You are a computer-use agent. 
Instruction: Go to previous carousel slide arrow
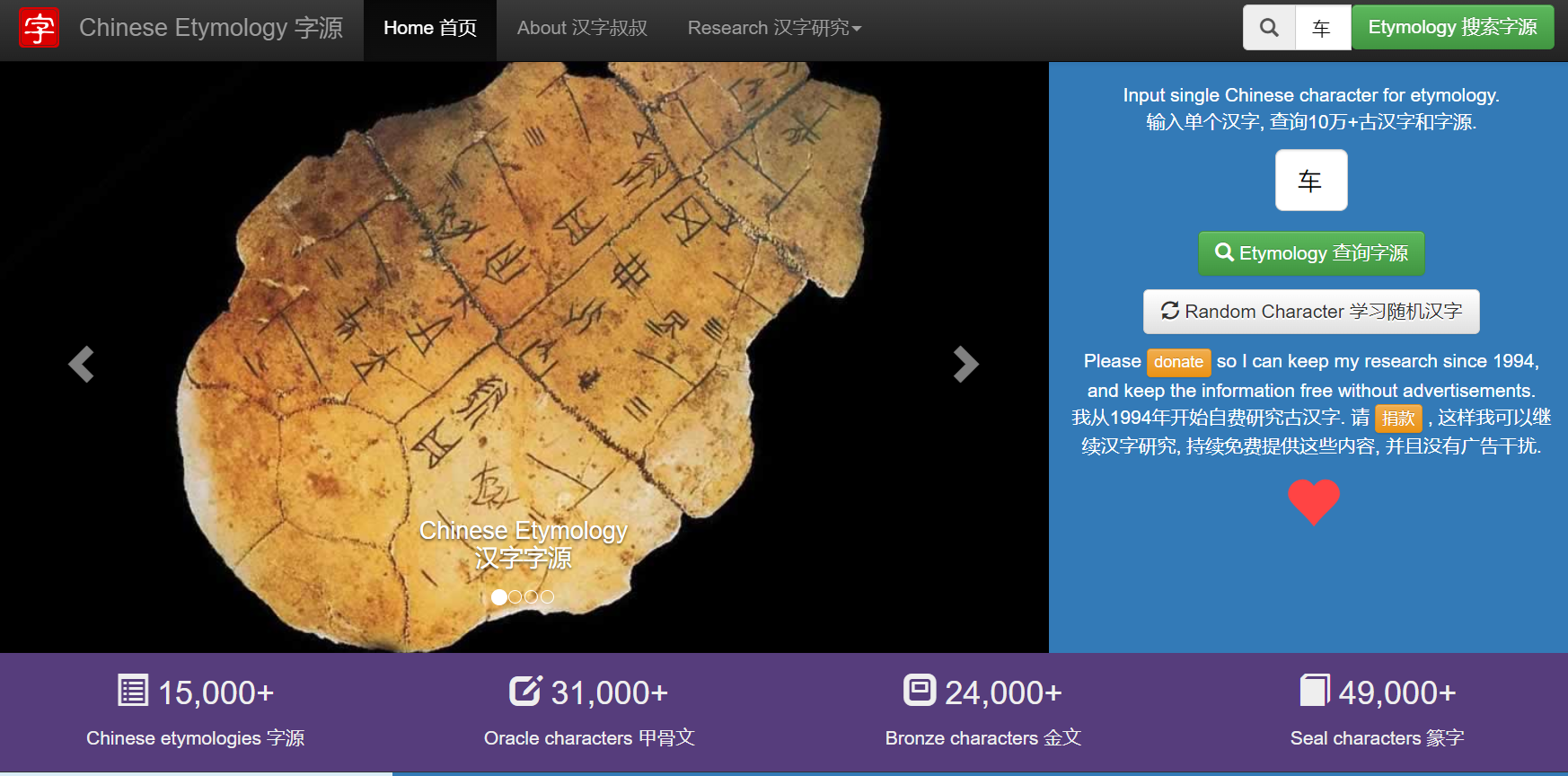point(81,364)
